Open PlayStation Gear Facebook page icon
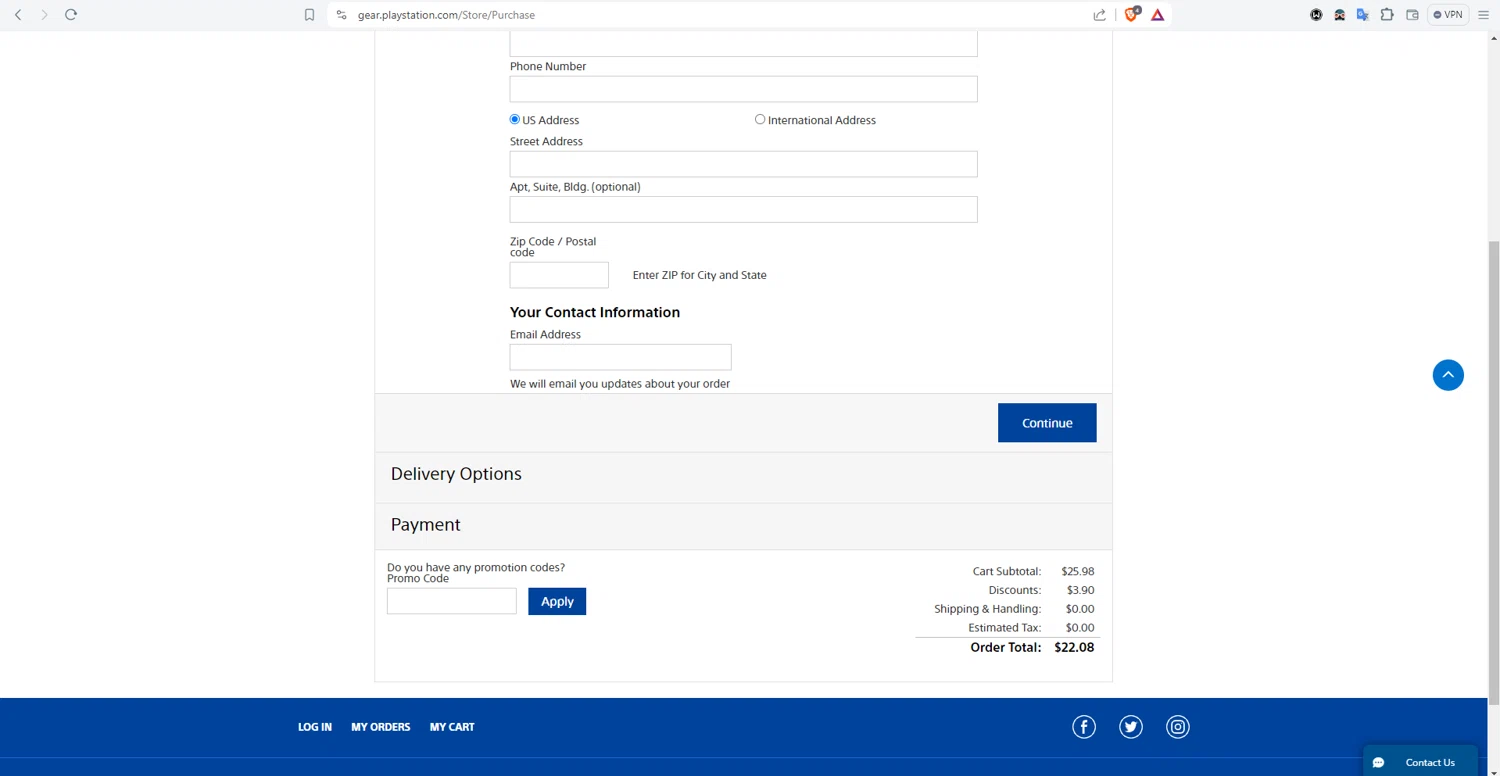Screen dimensions: 1500x776 pyautogui.click(x=1084, y=727)
